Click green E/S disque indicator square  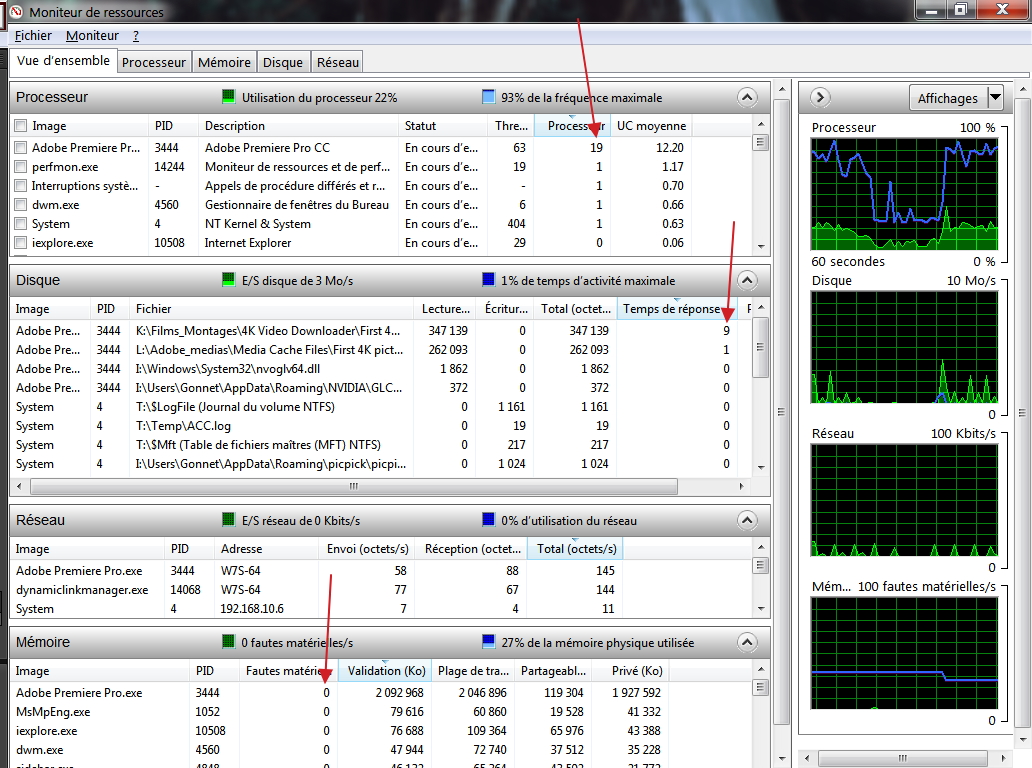(x=228, y=280)
